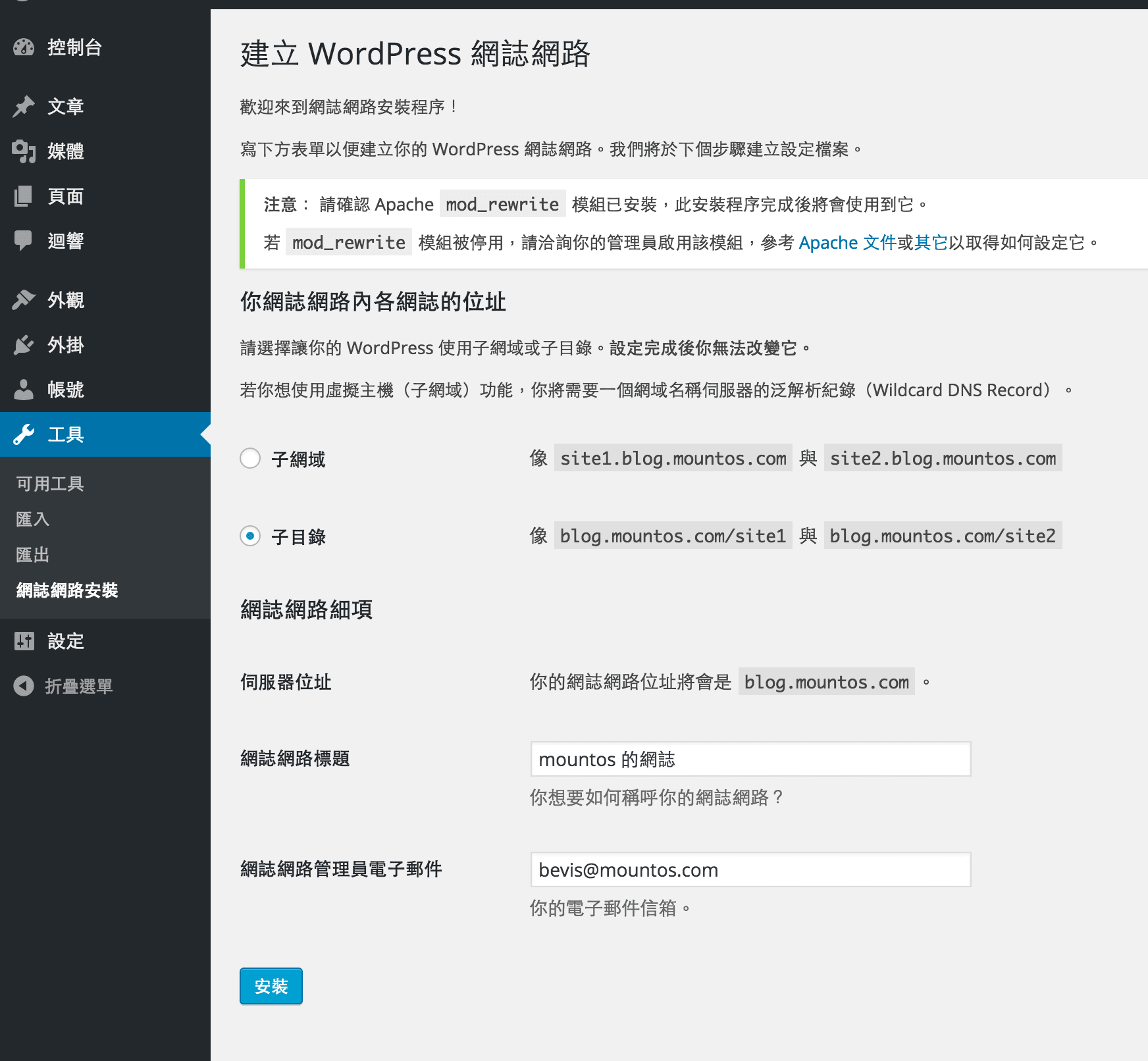Image resolution: width=1148 pixels, height=1061 pixels.
Task: Click the 網誌網路標題 input field
Action: (x=750, y=759)
